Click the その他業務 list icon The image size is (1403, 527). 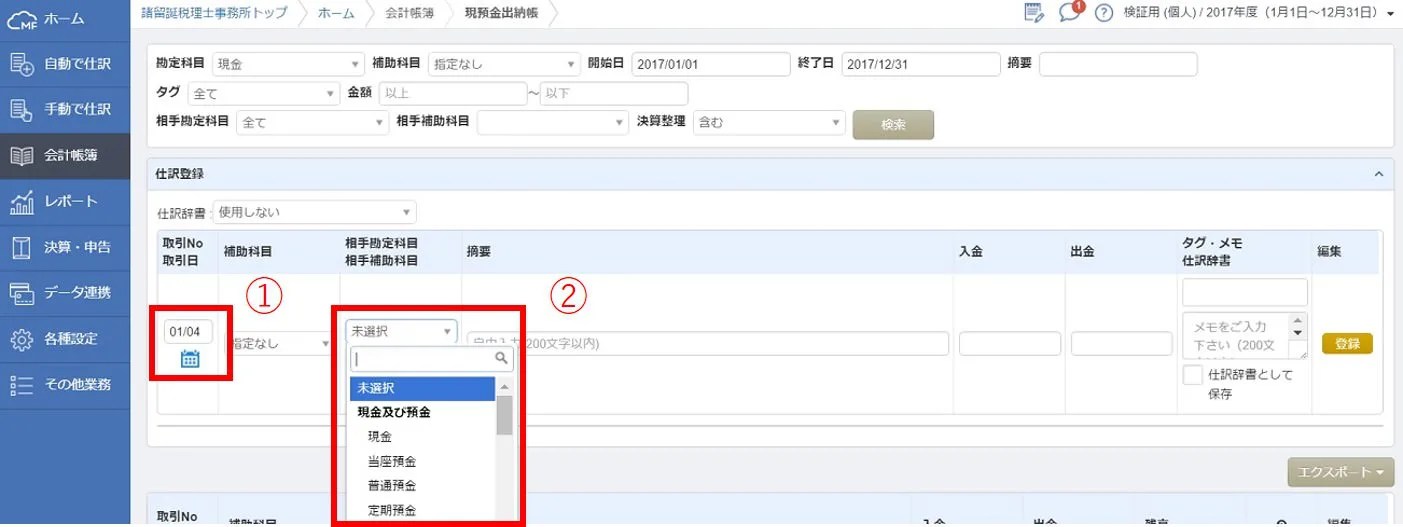point(22,384)
